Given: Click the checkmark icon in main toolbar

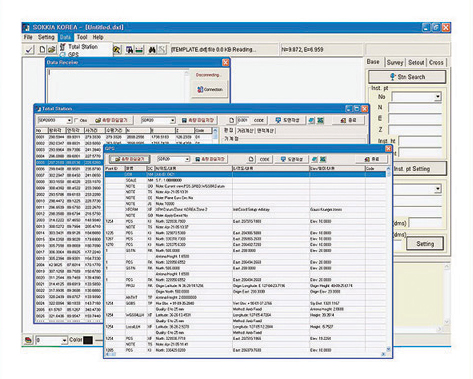Looking at the screenshot, I should point(29,50).
